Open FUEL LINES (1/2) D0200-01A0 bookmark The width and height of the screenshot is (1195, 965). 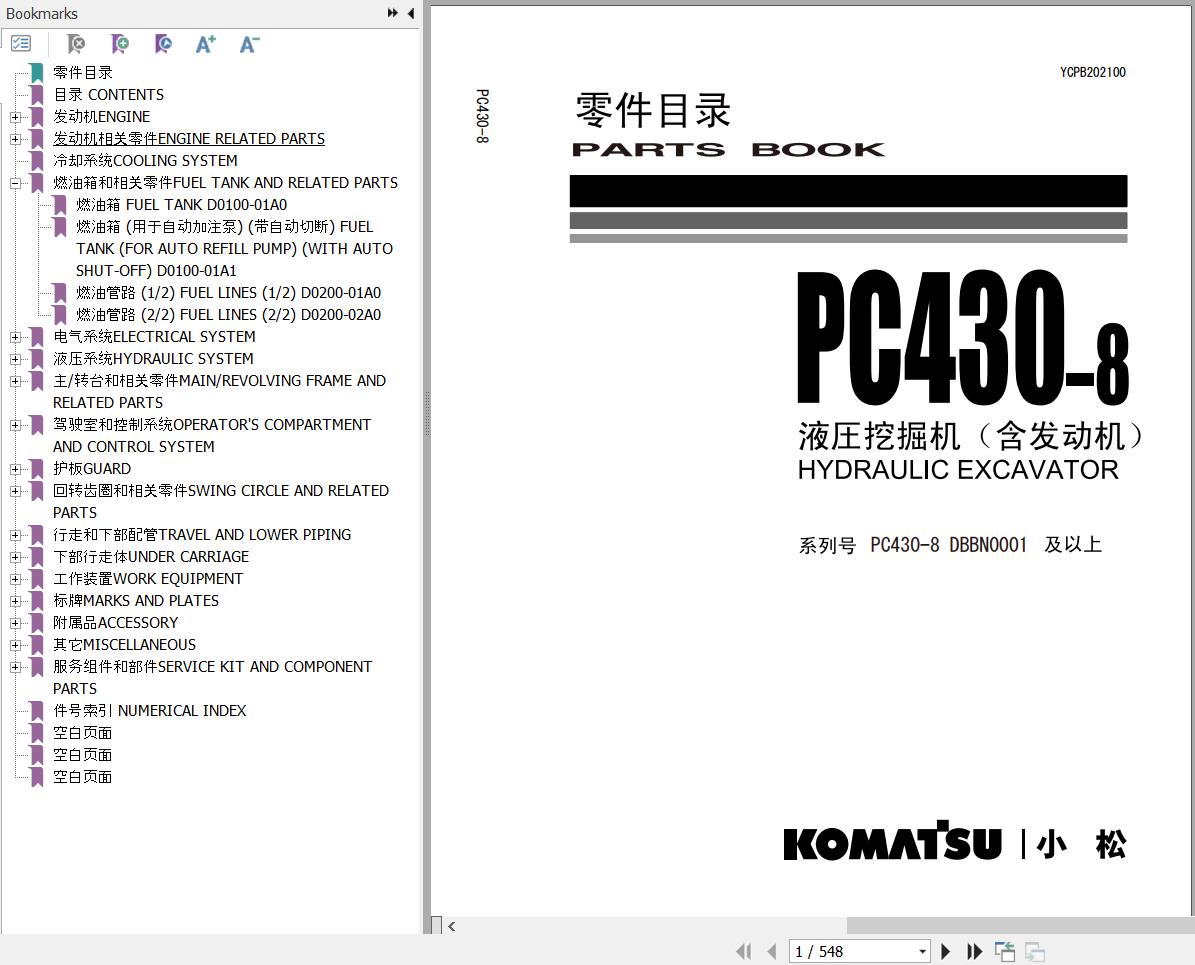click(228, 293)
